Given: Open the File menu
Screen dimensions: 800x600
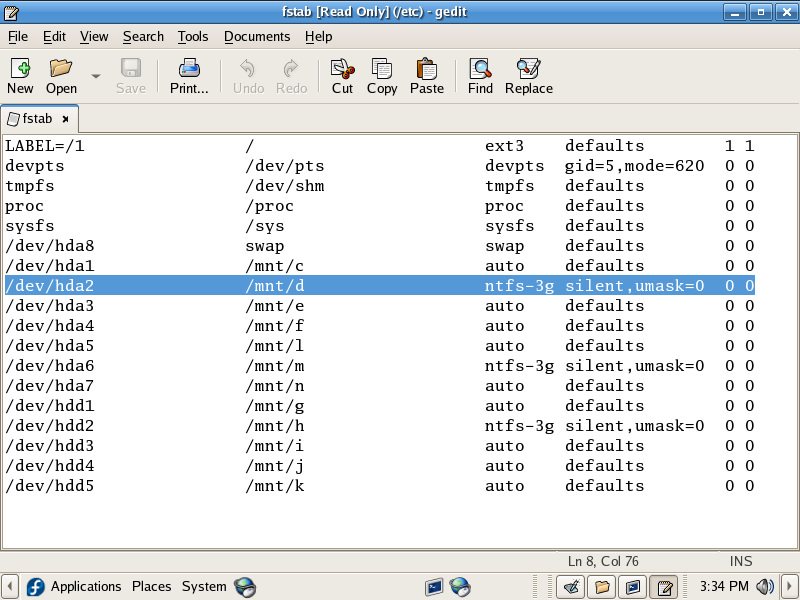Looking at the screenshot, I should click(18, 36).
